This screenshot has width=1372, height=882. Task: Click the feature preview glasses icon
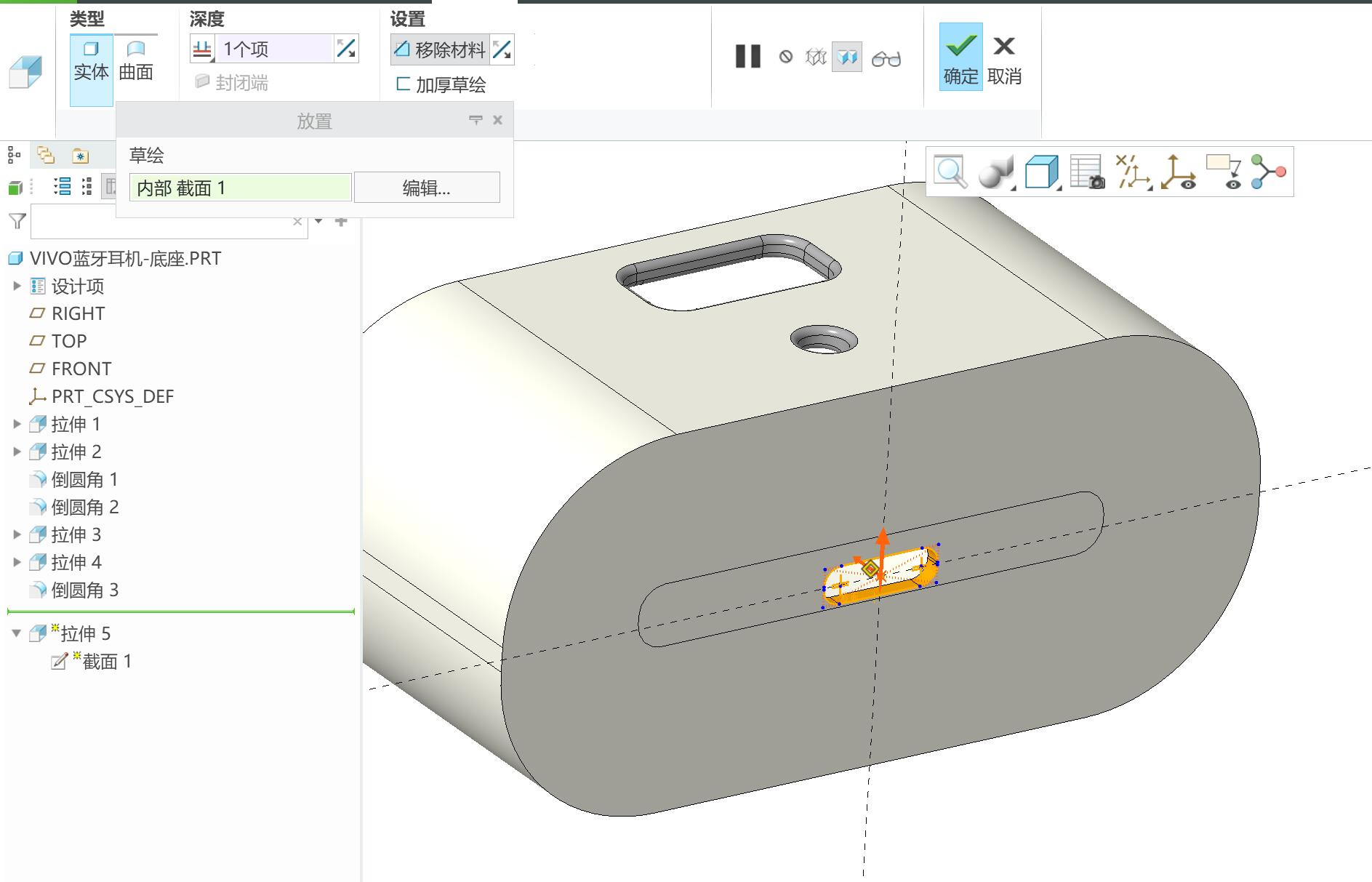tap(886, 57)
